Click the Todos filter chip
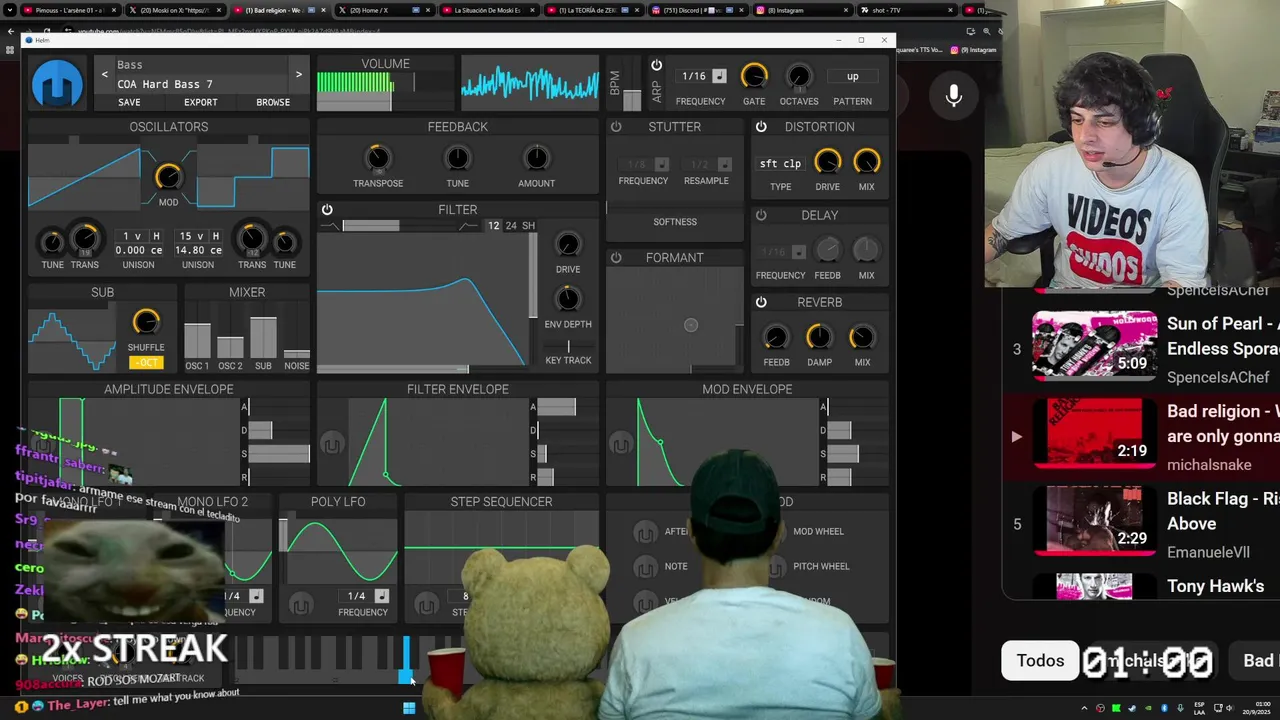Image resolution: width=1280 pixels, height=720 pixels. tap(1040, 660)
